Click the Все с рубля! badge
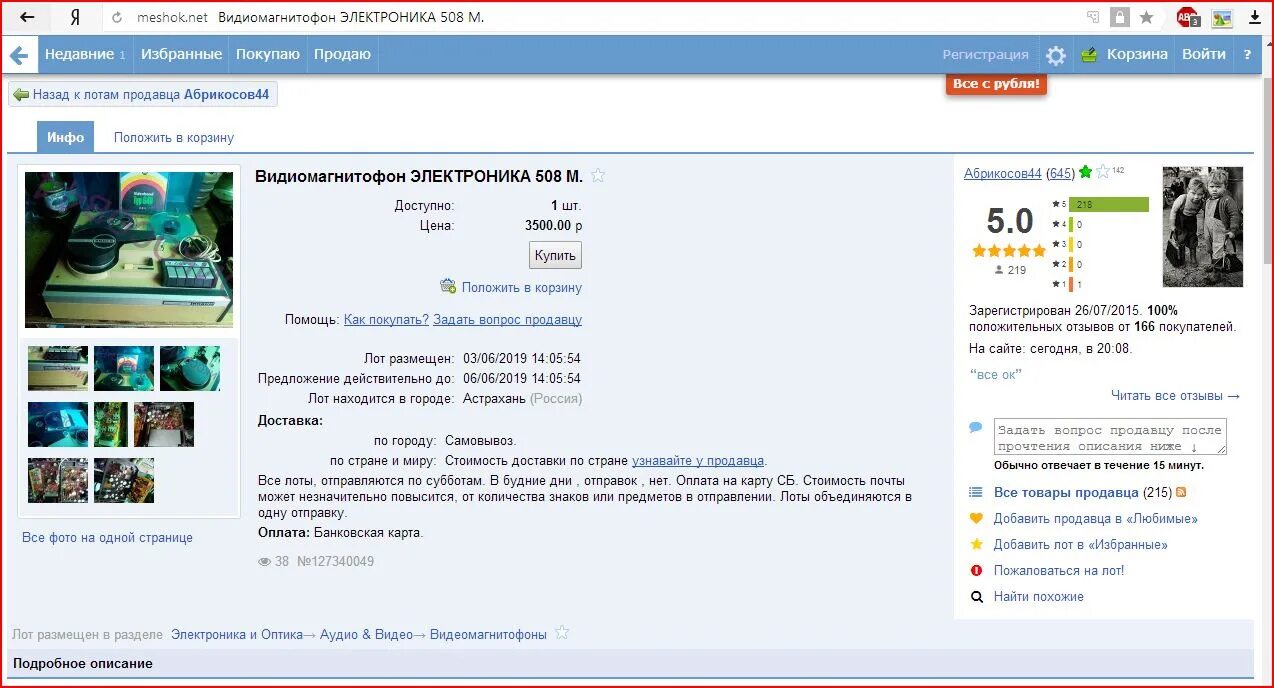This screenshot has height=688, width=1274. pos(996,84)
